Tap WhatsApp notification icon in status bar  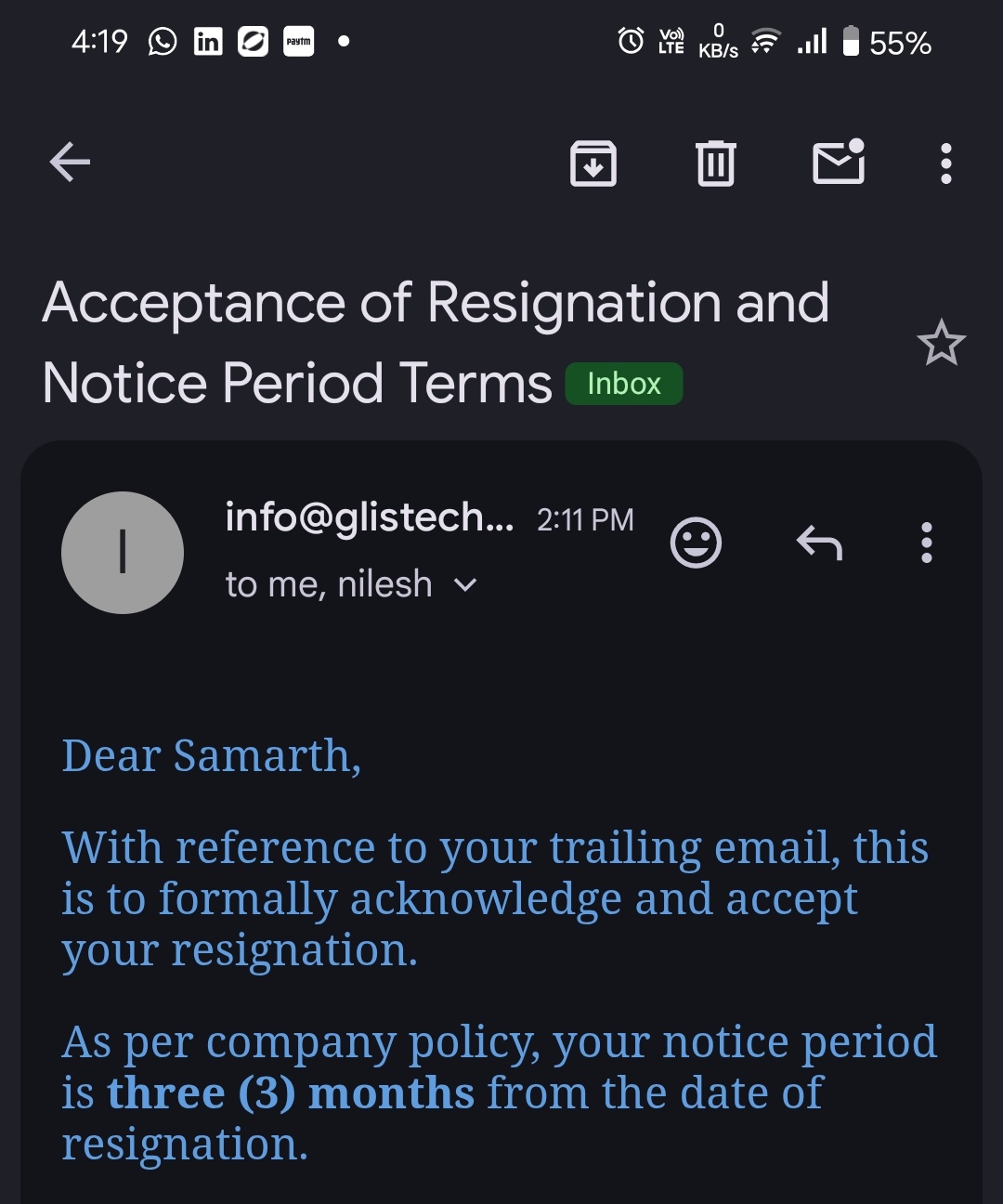coord(163,42)
